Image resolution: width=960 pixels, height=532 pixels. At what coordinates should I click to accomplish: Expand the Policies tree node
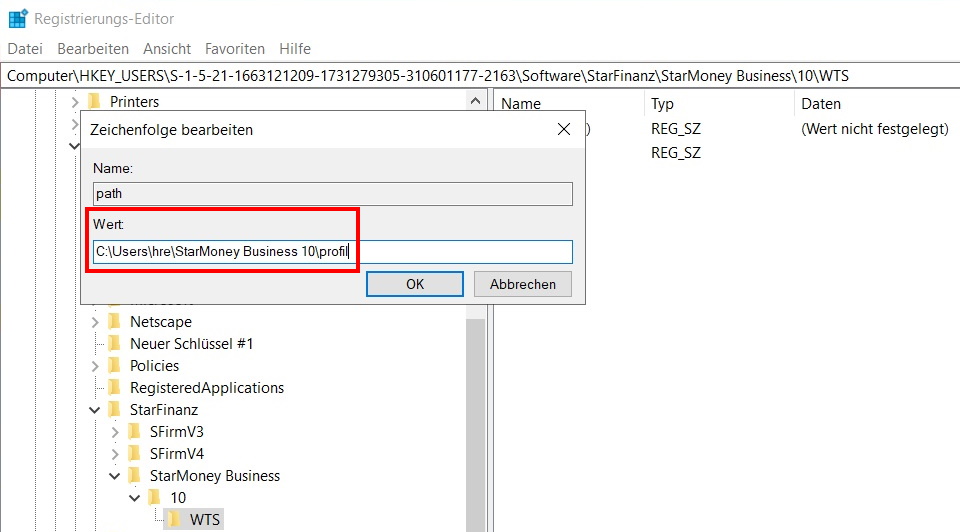(95, 366)
